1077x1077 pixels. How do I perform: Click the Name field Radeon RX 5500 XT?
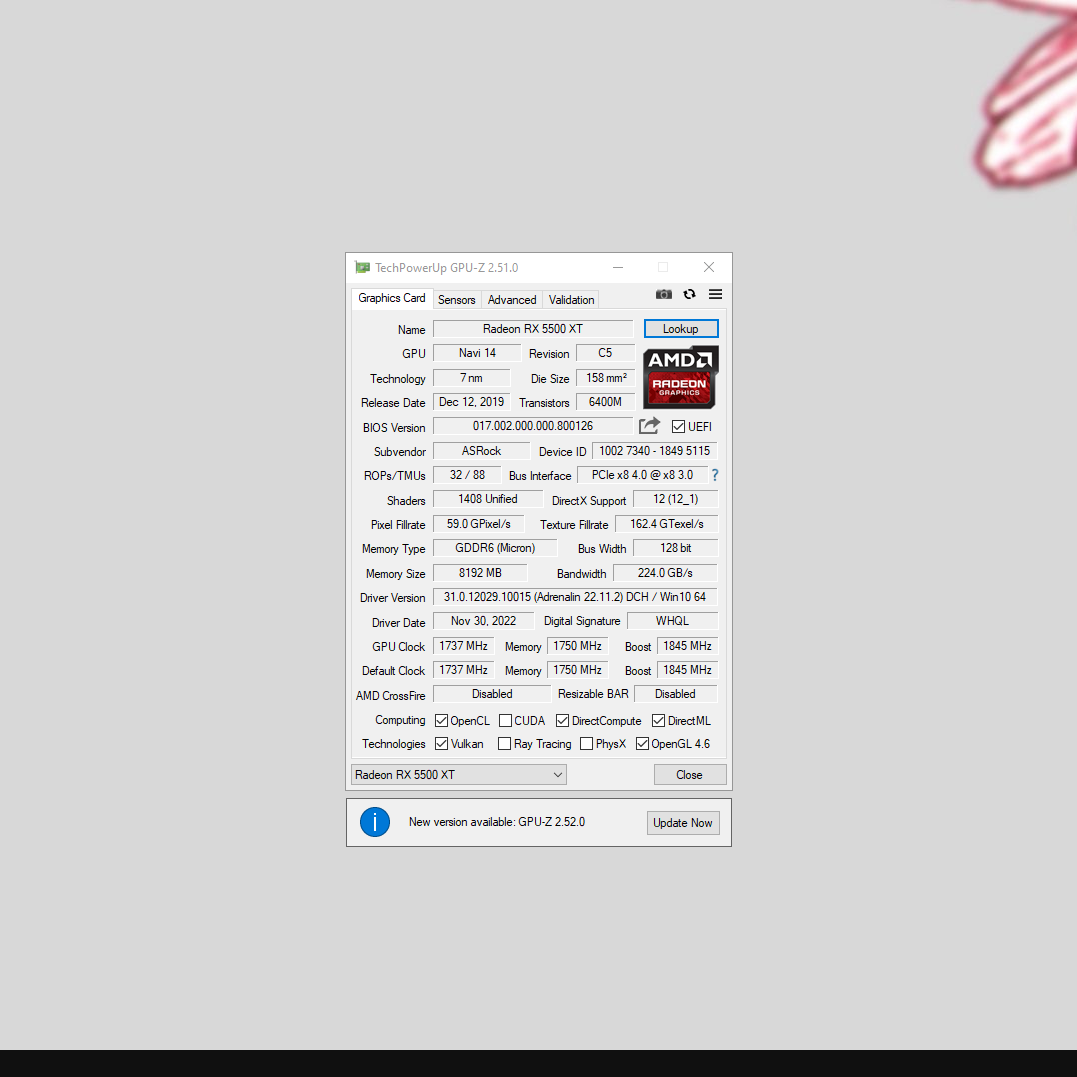tap(533, 329)
